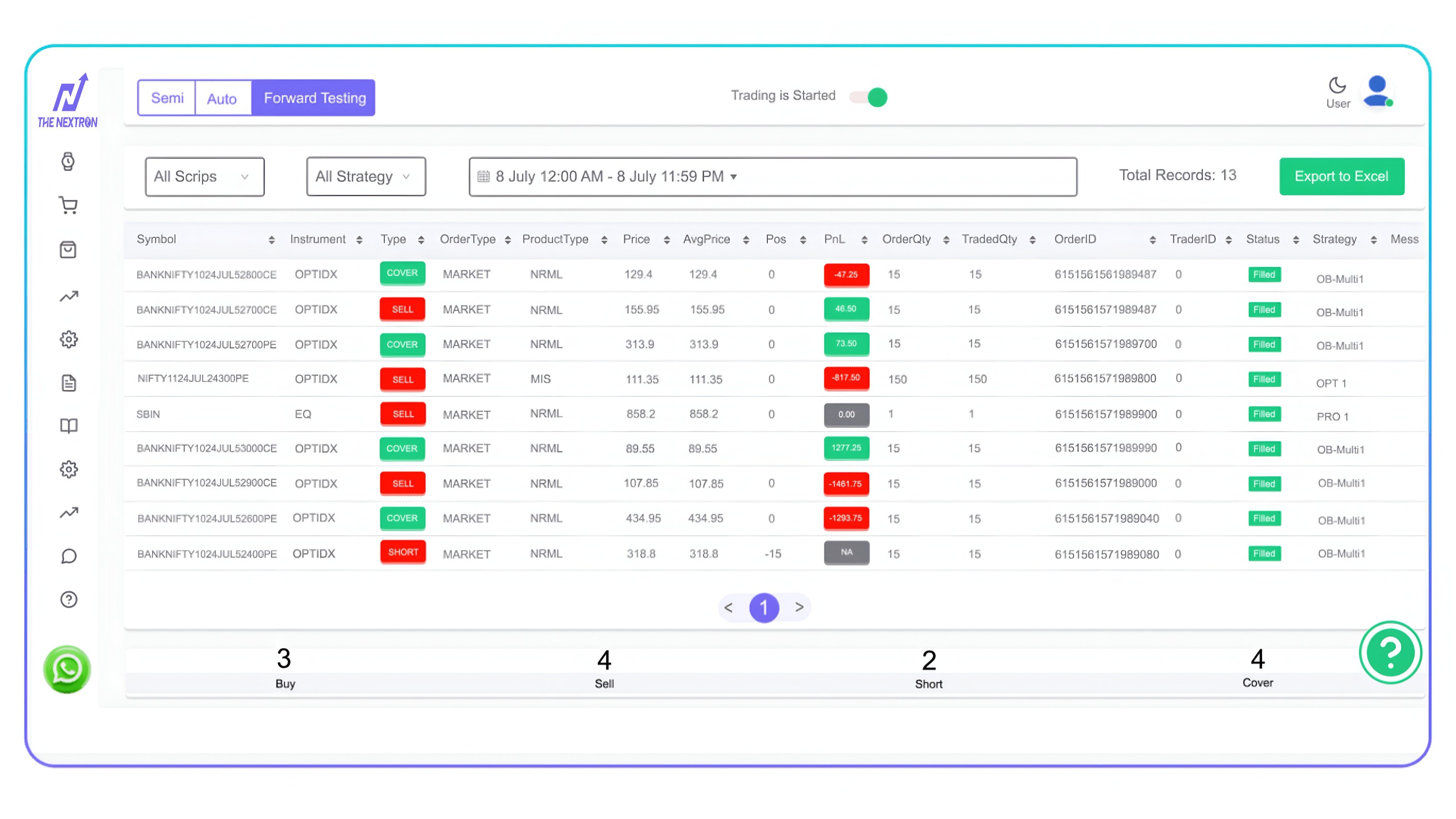
Task: Click the User profile avatar
Action: tap(1377, 92)
